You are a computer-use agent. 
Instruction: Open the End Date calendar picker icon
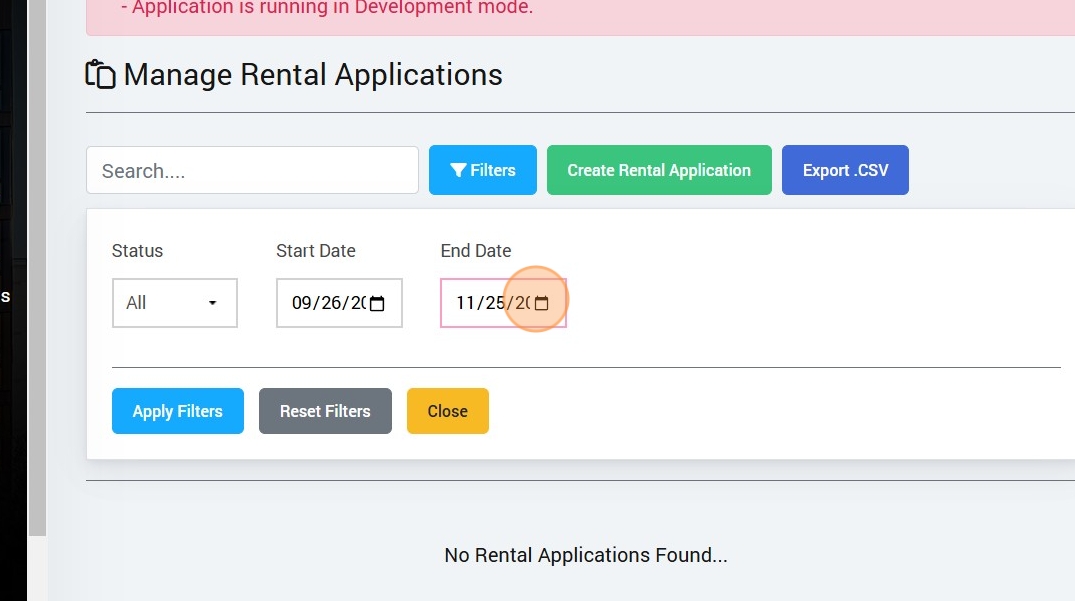click(541, 304)
